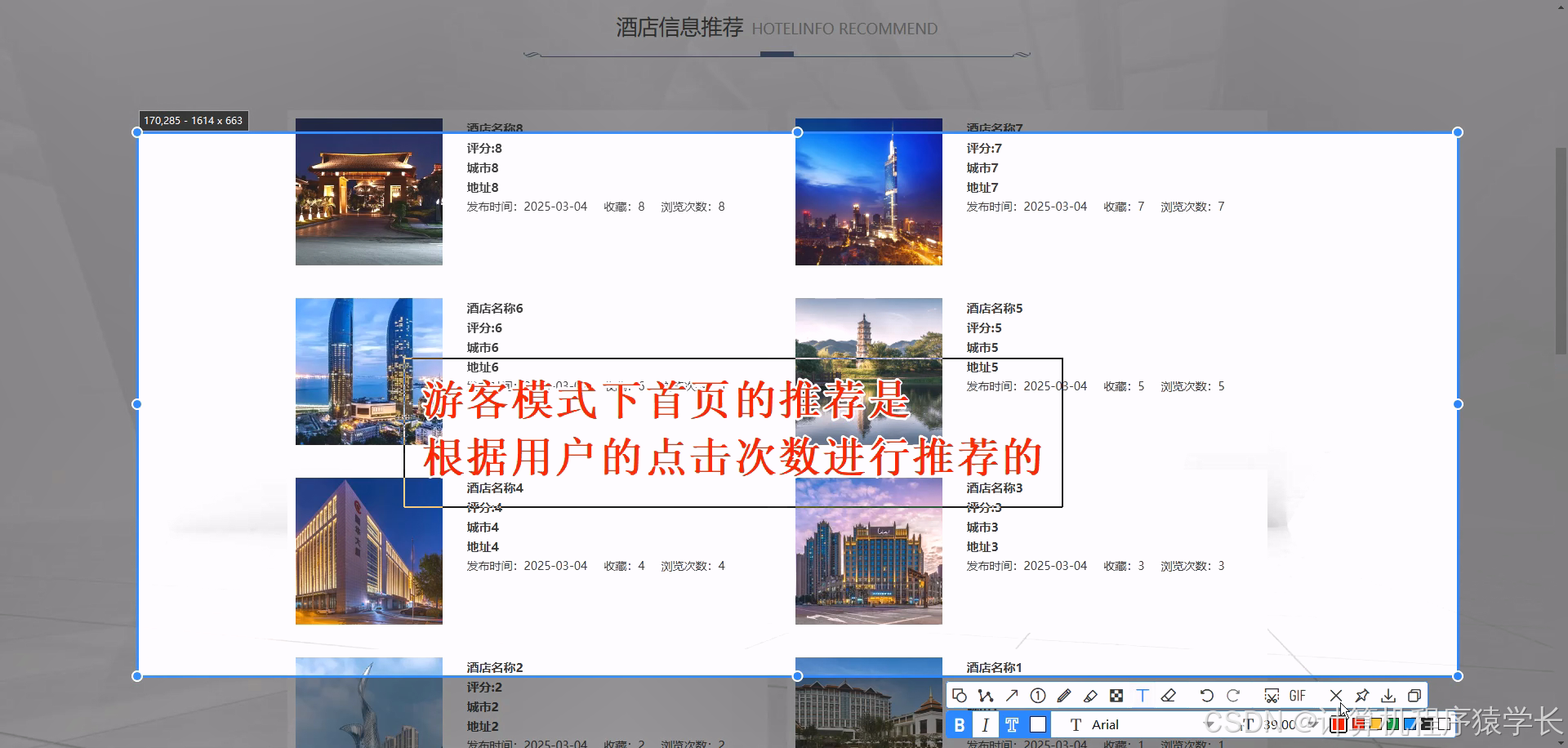Screen dimensions: 1568x748
Task: Click the bottom-left selection corner handle
Action: click(x=137, y=676)
